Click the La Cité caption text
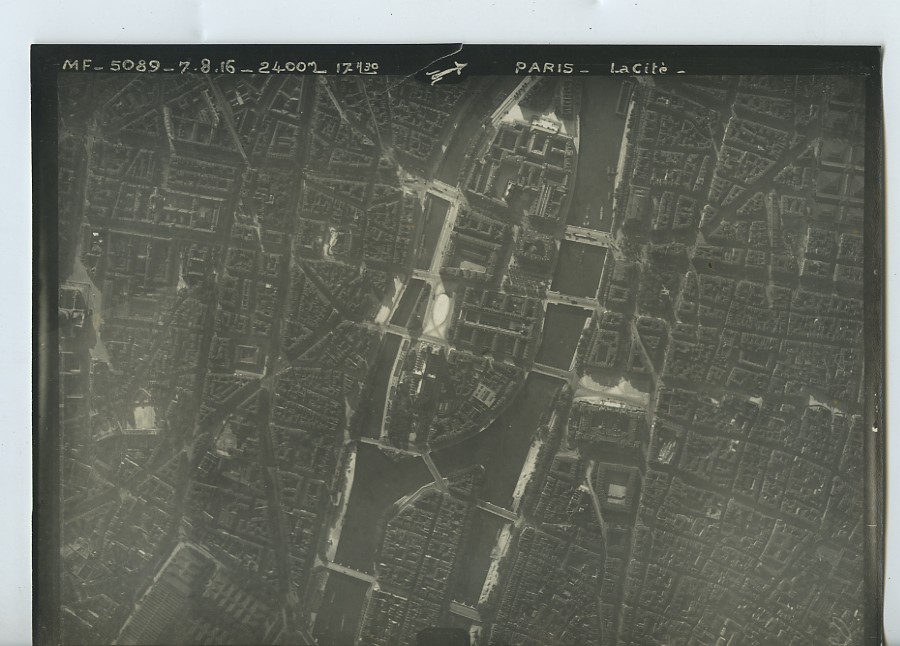The height and width of the screenshot is (646, 900). click(647, 69)
